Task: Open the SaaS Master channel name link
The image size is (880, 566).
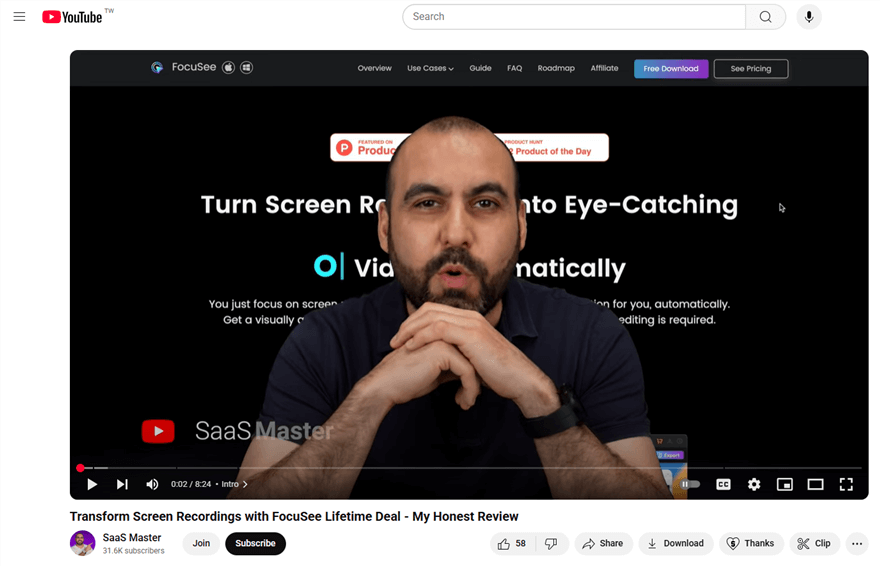Action: [132, 537]
